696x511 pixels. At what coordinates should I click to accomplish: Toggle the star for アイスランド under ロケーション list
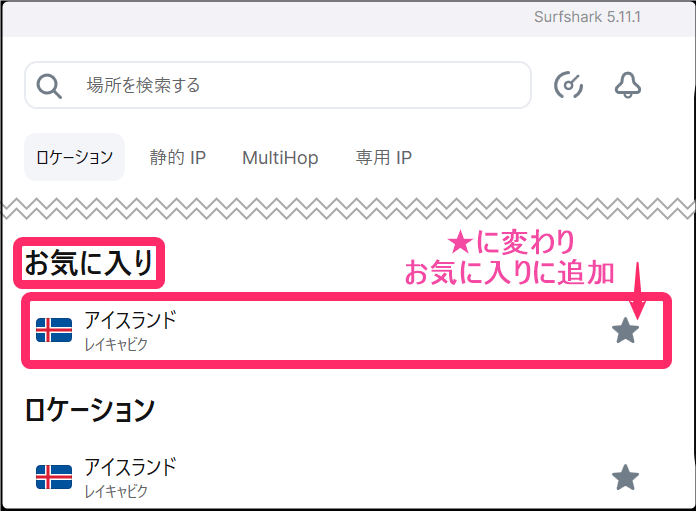coord(625,478)
